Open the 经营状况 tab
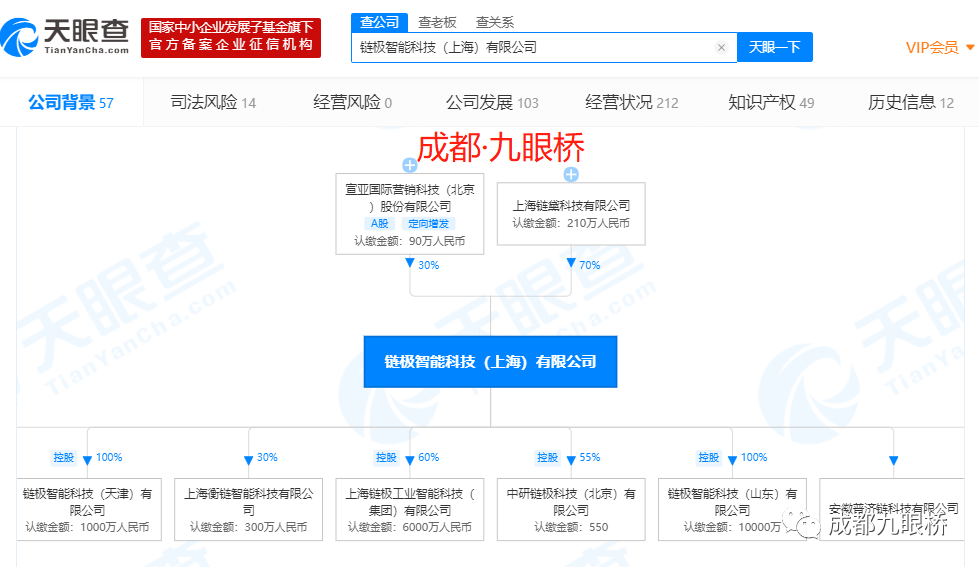The width and height of the screenshot is (979, 567). 631,102
